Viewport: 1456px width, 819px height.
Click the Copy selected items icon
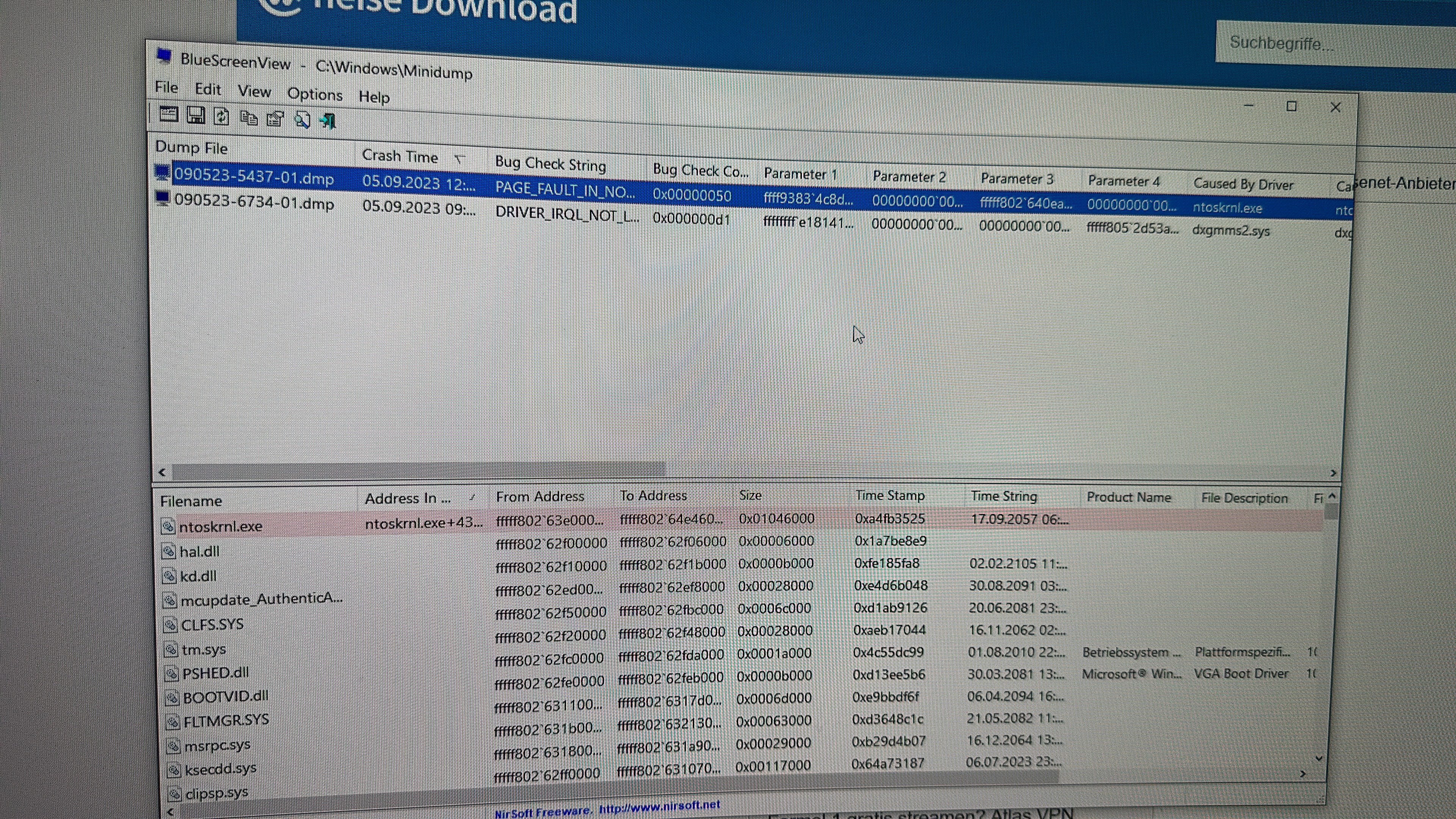(x=249, y=118)
